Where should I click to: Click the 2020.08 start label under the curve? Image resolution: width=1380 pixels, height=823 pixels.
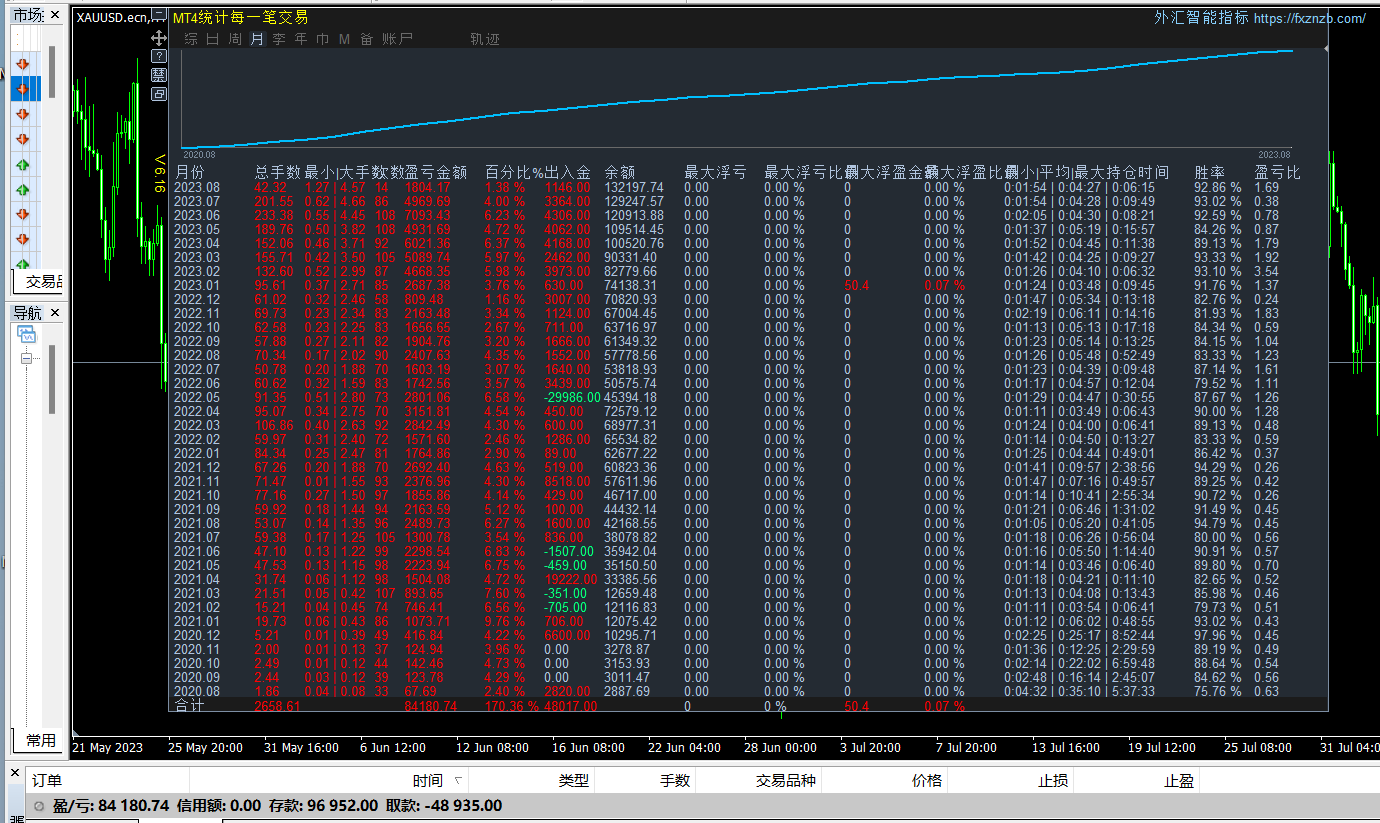[x=199, y=155]
